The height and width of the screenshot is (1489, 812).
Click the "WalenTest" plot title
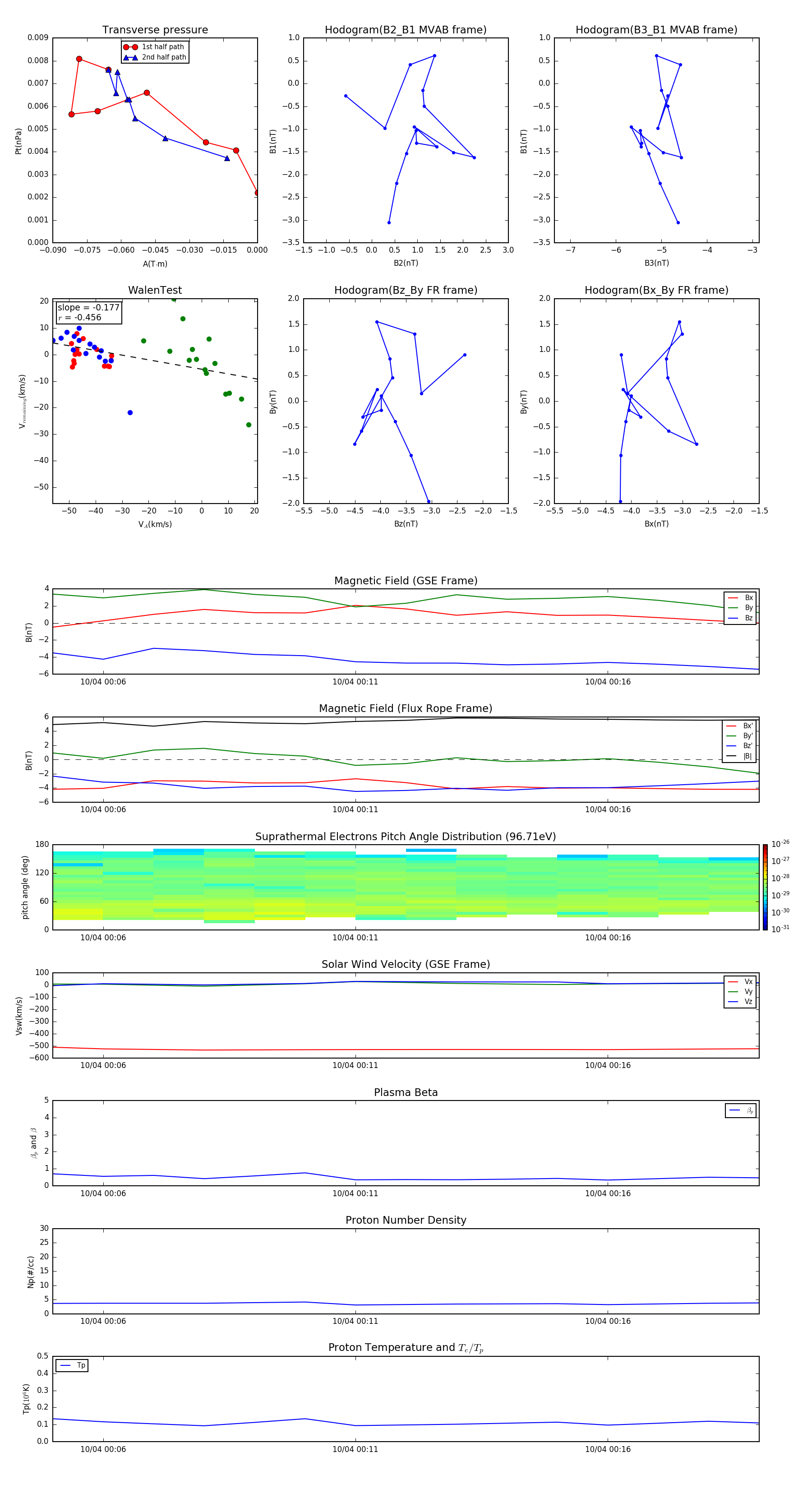(x=155, y=290)
